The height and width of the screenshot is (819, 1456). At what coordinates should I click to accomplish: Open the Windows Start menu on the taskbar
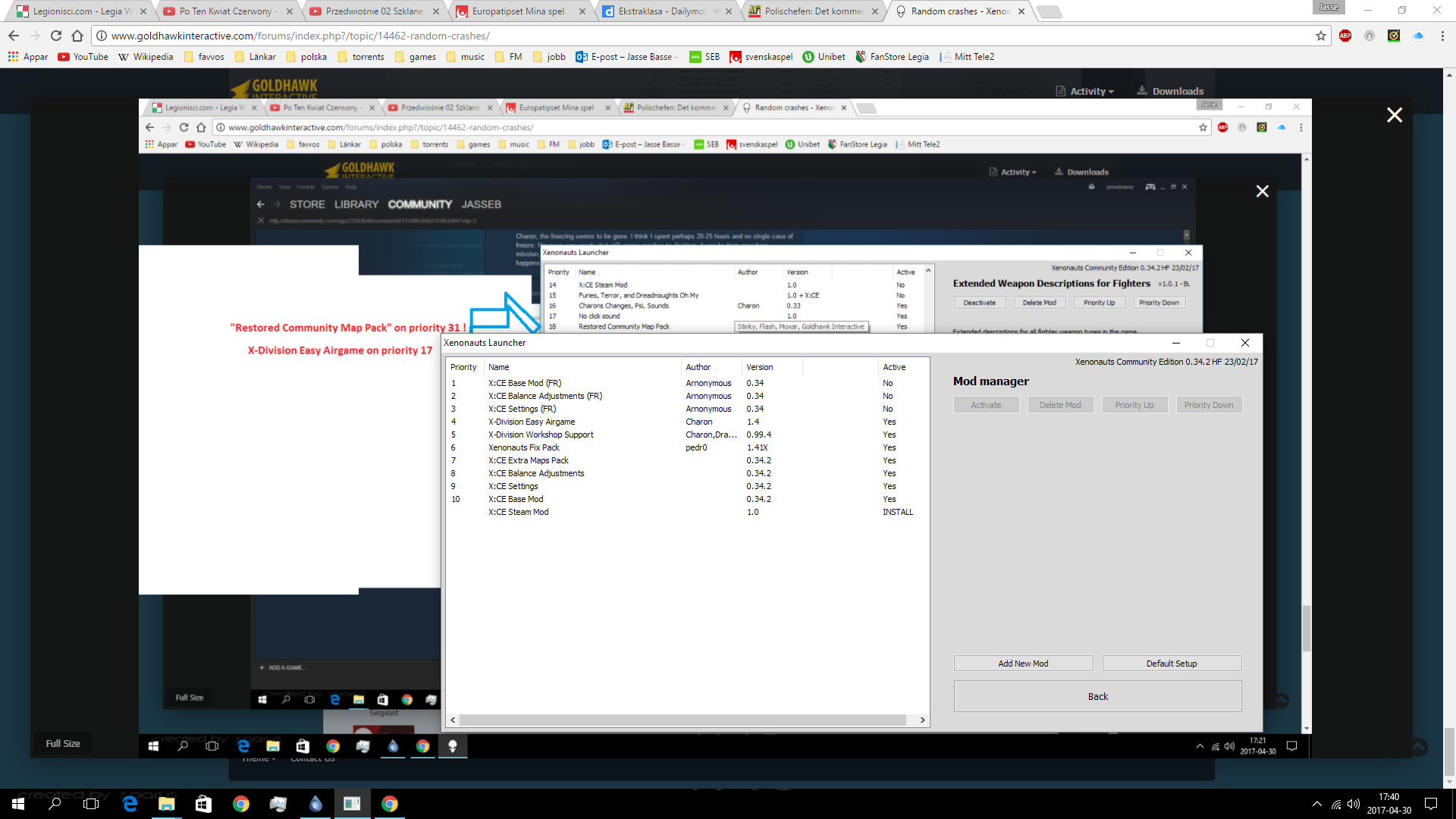[x=18, y=804]
